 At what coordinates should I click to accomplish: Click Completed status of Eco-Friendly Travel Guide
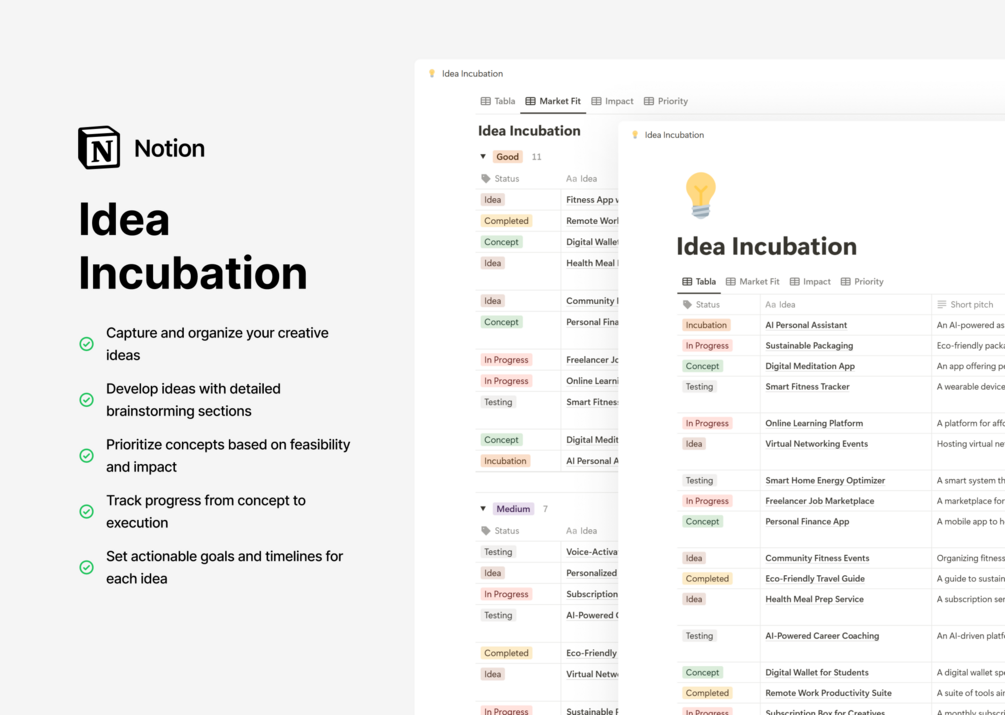707,578
